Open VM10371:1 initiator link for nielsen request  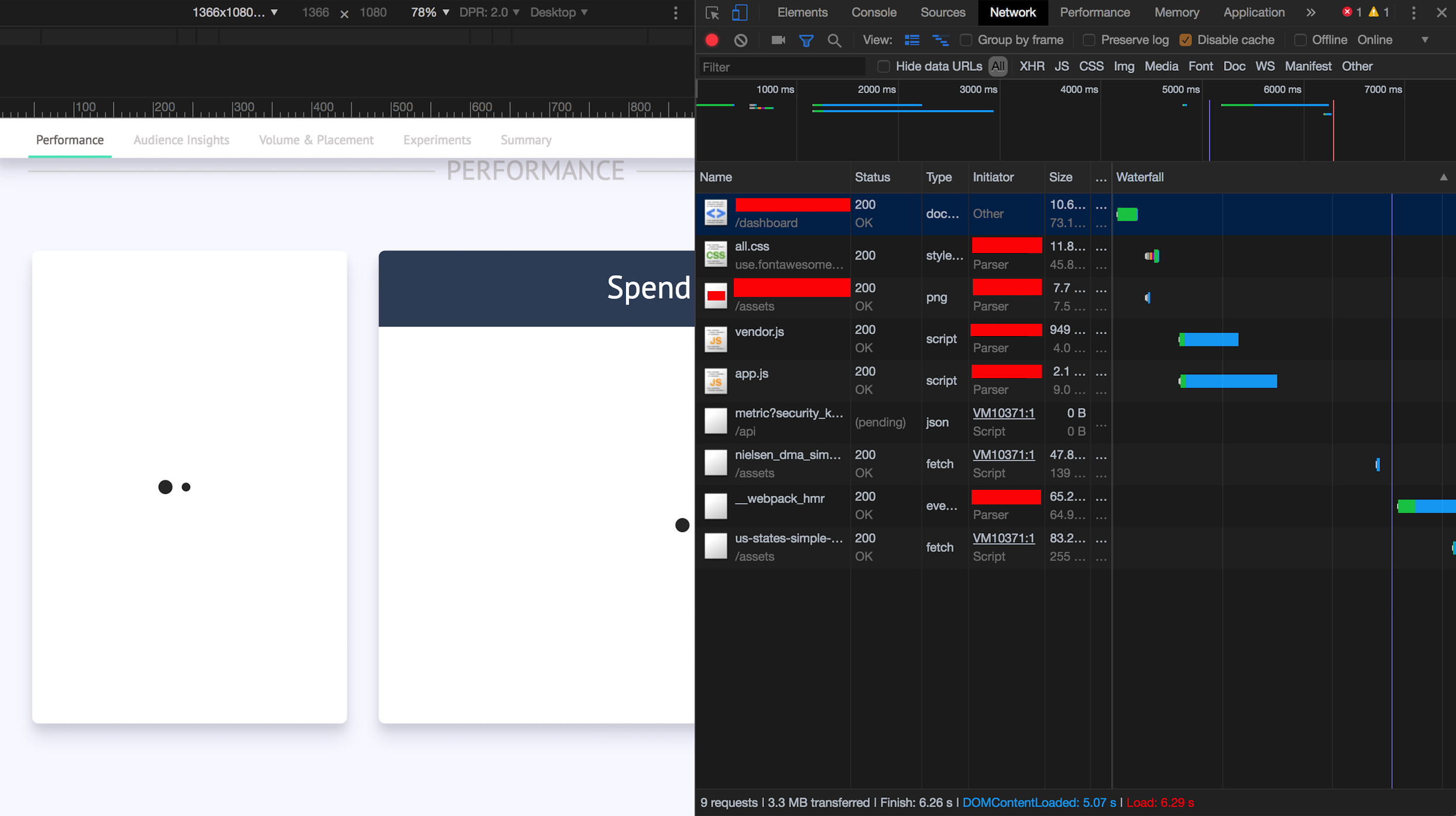[x=1003, y=454]
